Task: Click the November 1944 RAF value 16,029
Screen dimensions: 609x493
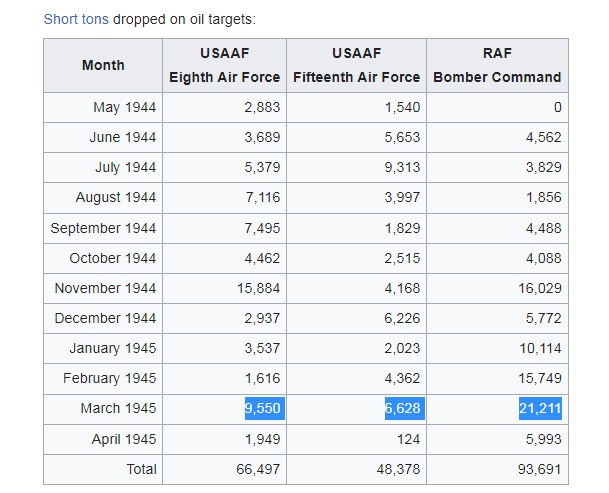Action: (x=540, y=288)
